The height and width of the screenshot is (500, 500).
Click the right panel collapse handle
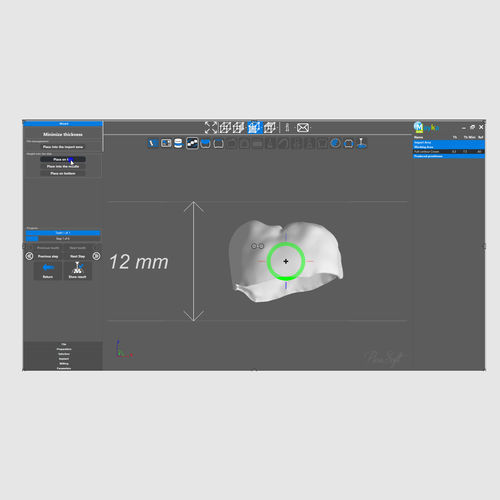tap(484, 246)
